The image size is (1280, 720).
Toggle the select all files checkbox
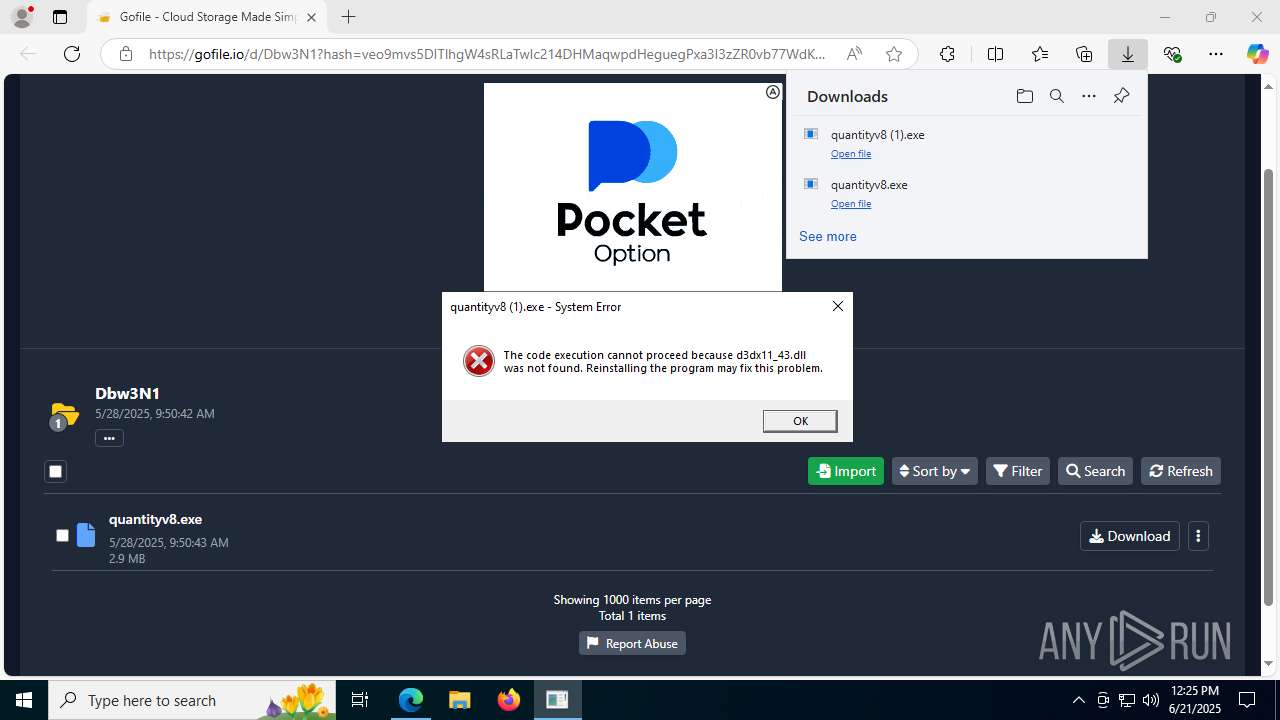click(55, 471)
